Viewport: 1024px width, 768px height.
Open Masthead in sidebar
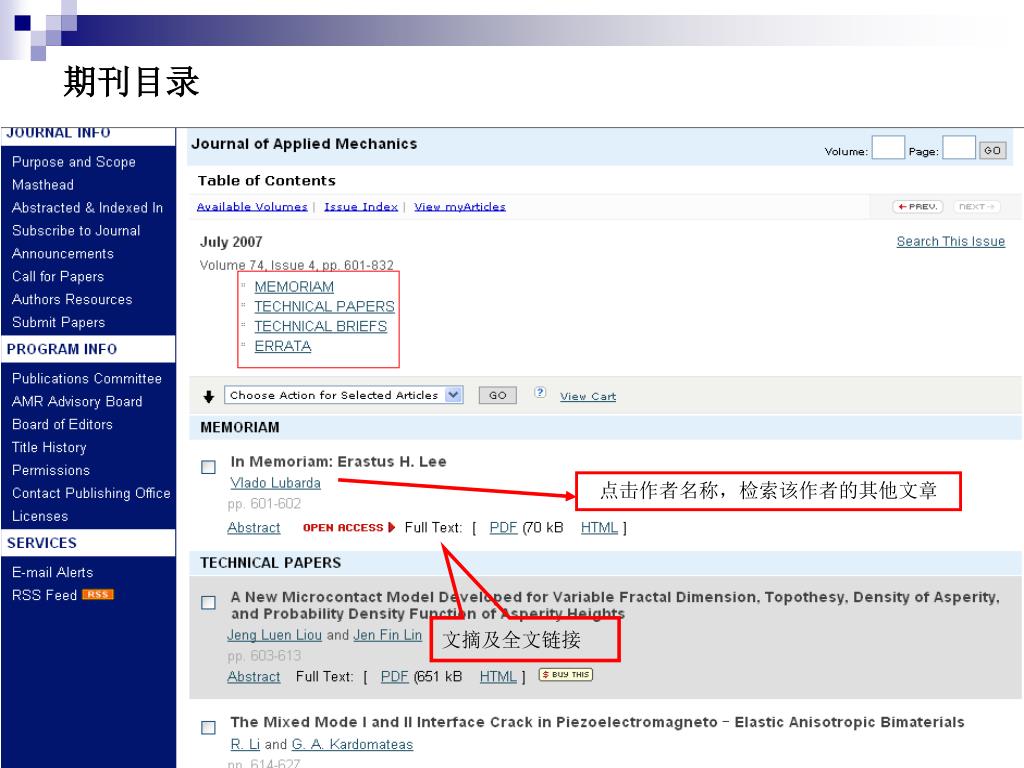42,185
